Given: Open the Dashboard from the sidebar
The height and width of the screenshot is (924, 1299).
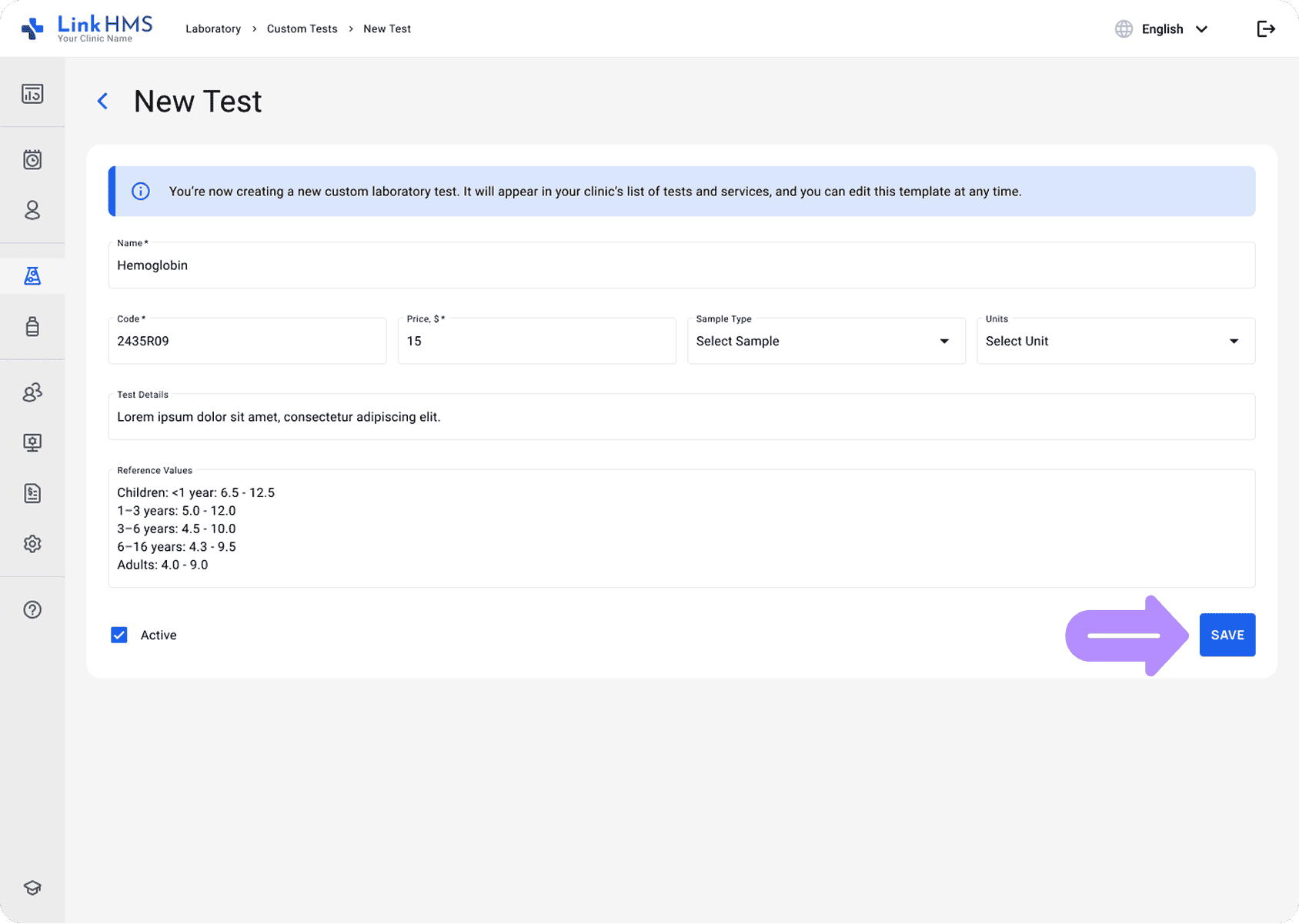Looking at the screenshot, I should (x=32, y=92).
